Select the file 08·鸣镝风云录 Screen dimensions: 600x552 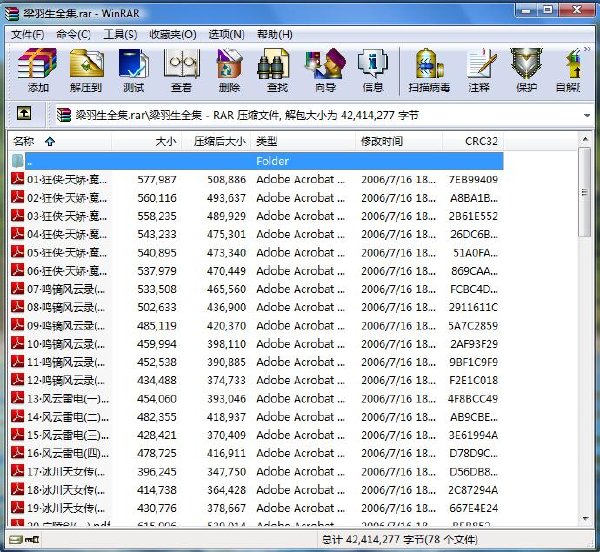coord(66,307)
